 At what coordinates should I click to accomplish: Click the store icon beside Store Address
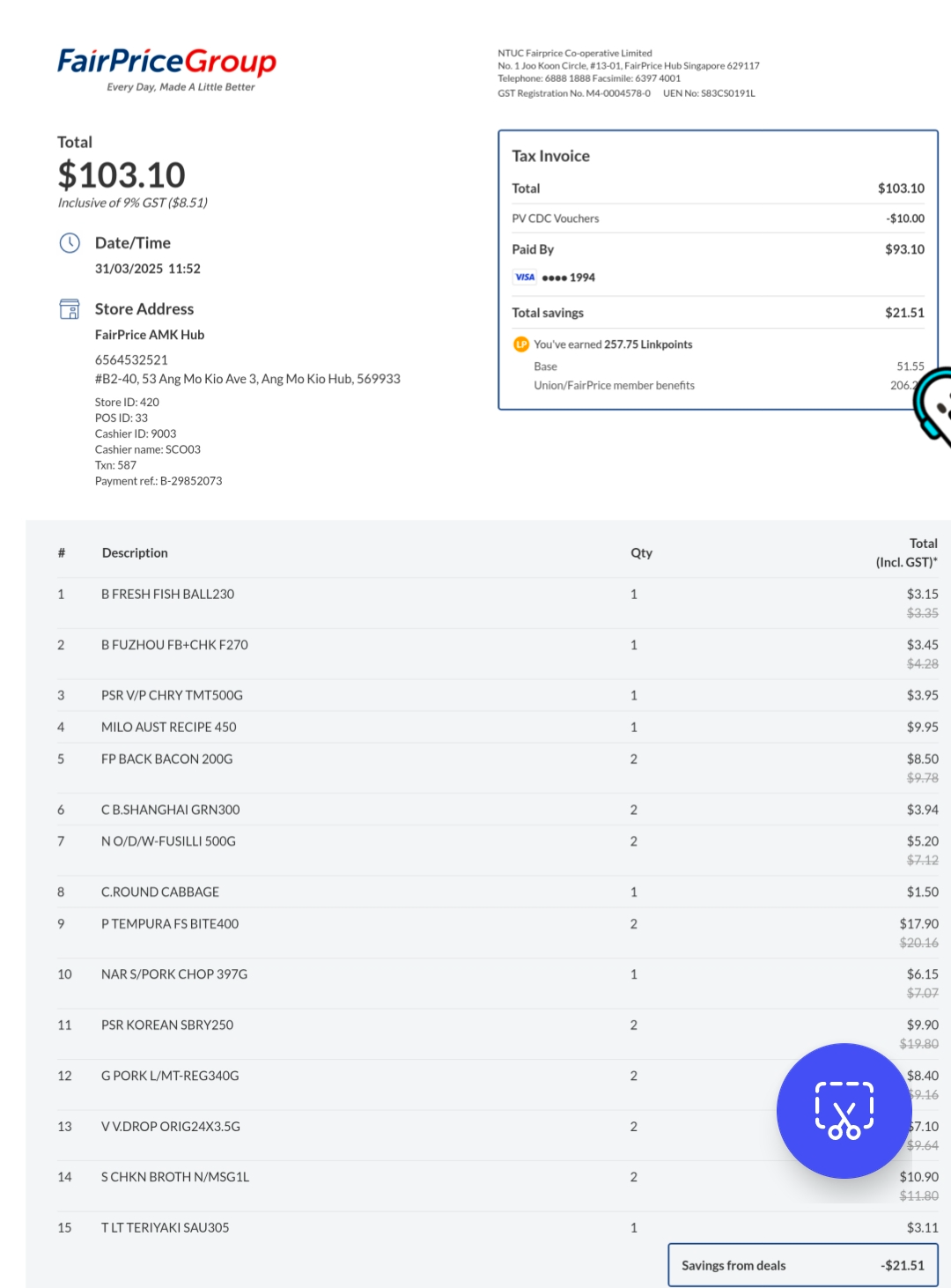(x=70, y=309)
